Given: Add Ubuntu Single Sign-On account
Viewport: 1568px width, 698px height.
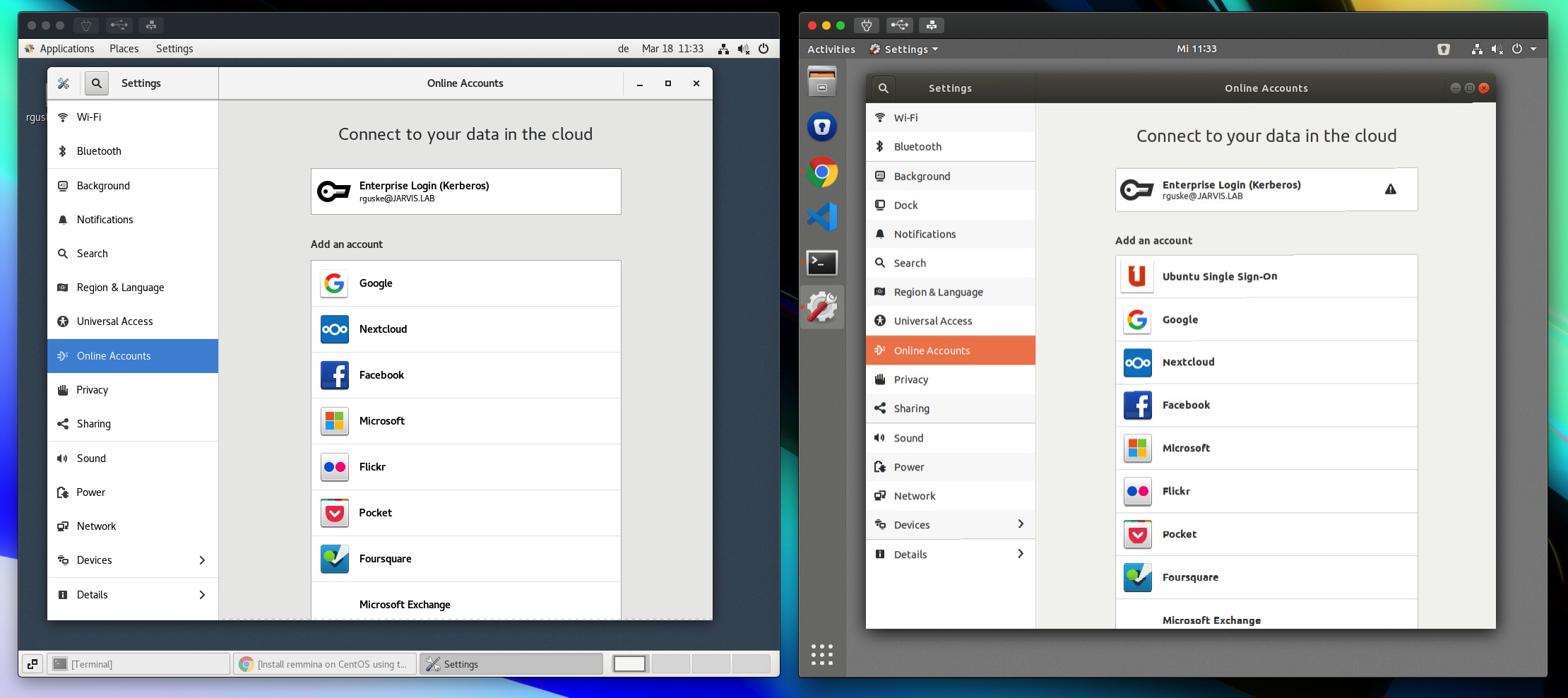Looking at the screenshot, I should point(1266,276).
